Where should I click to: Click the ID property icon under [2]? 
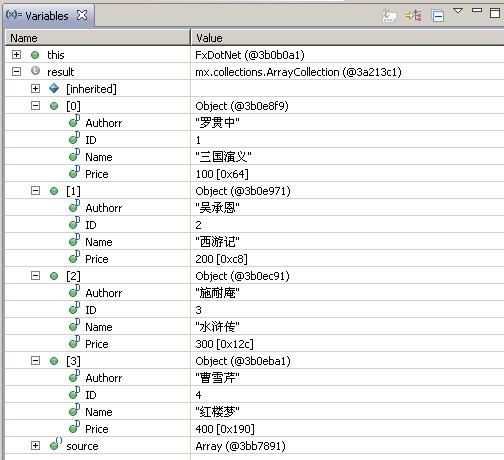coord(75,308)
